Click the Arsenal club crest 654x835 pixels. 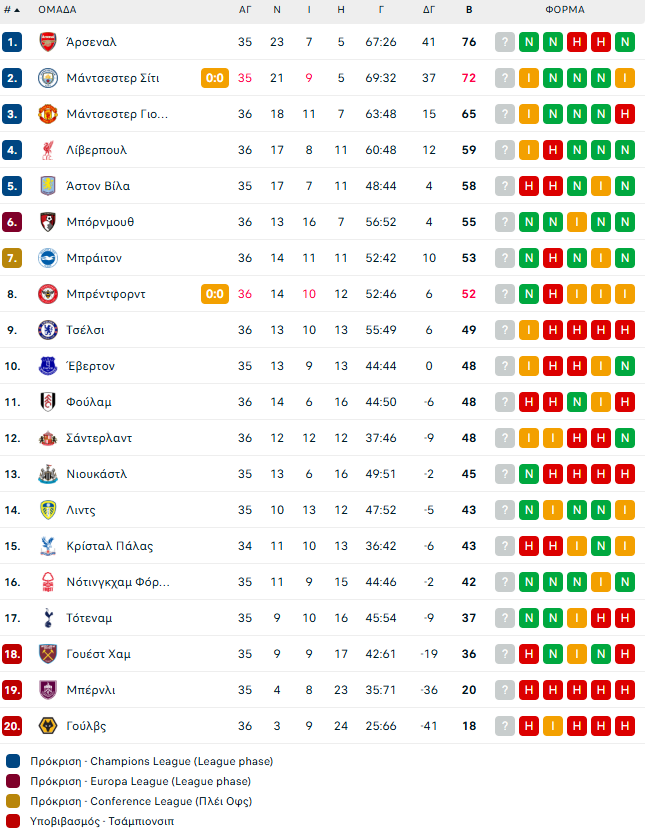point(48,42)
